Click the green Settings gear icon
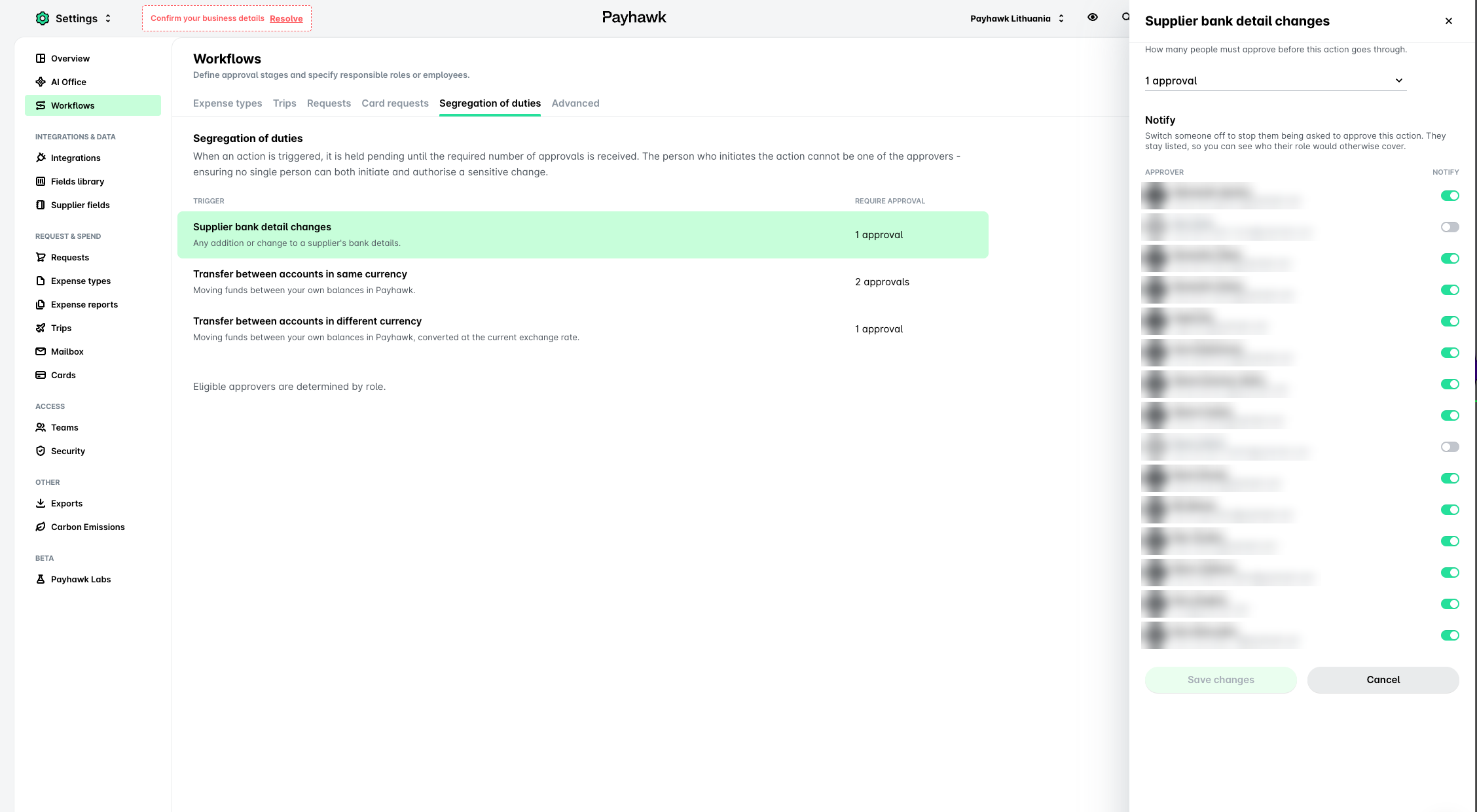This screenshot has width=1477, height=812. click(43, 18)
